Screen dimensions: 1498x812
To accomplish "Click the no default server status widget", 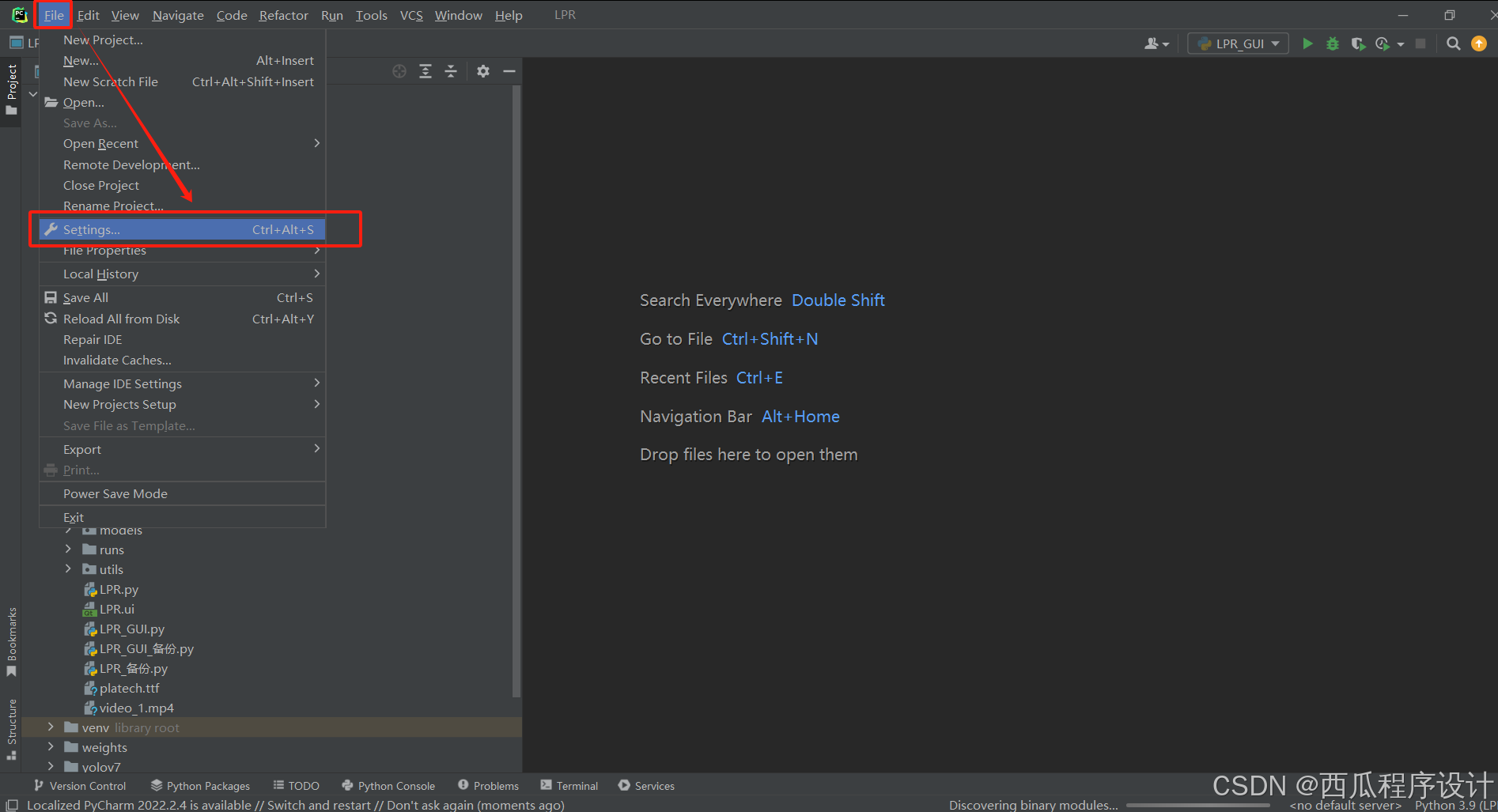I will coord(1345,805).
